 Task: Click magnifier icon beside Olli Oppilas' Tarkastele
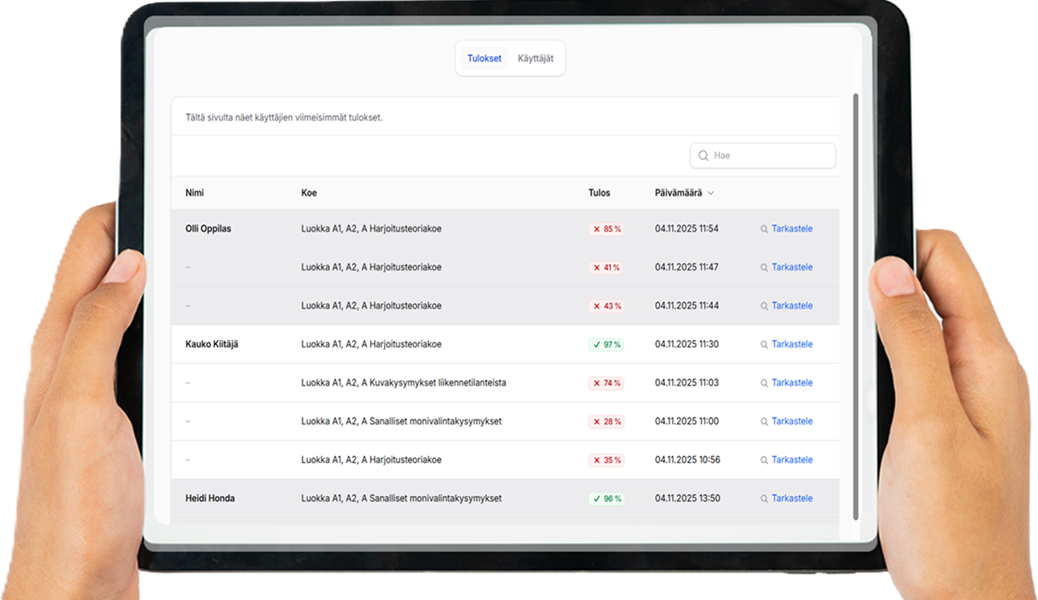click(x=764, y=229)
